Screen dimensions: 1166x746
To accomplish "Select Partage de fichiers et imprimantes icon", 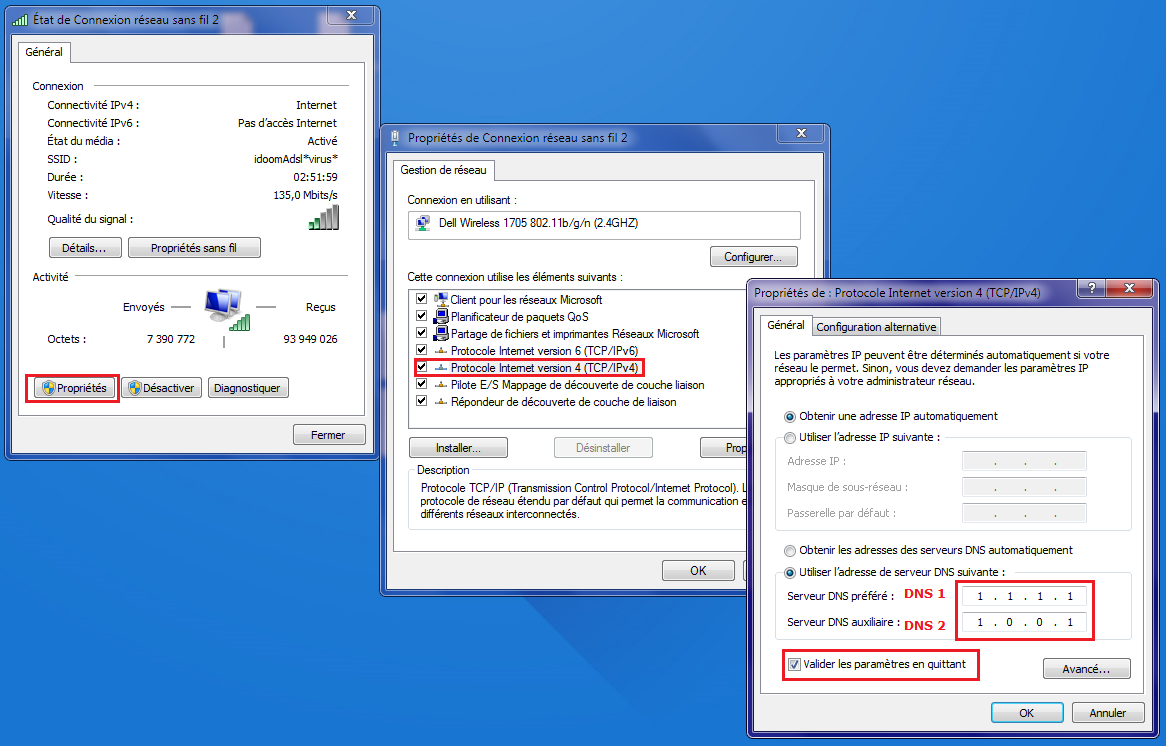I will 440,333.
